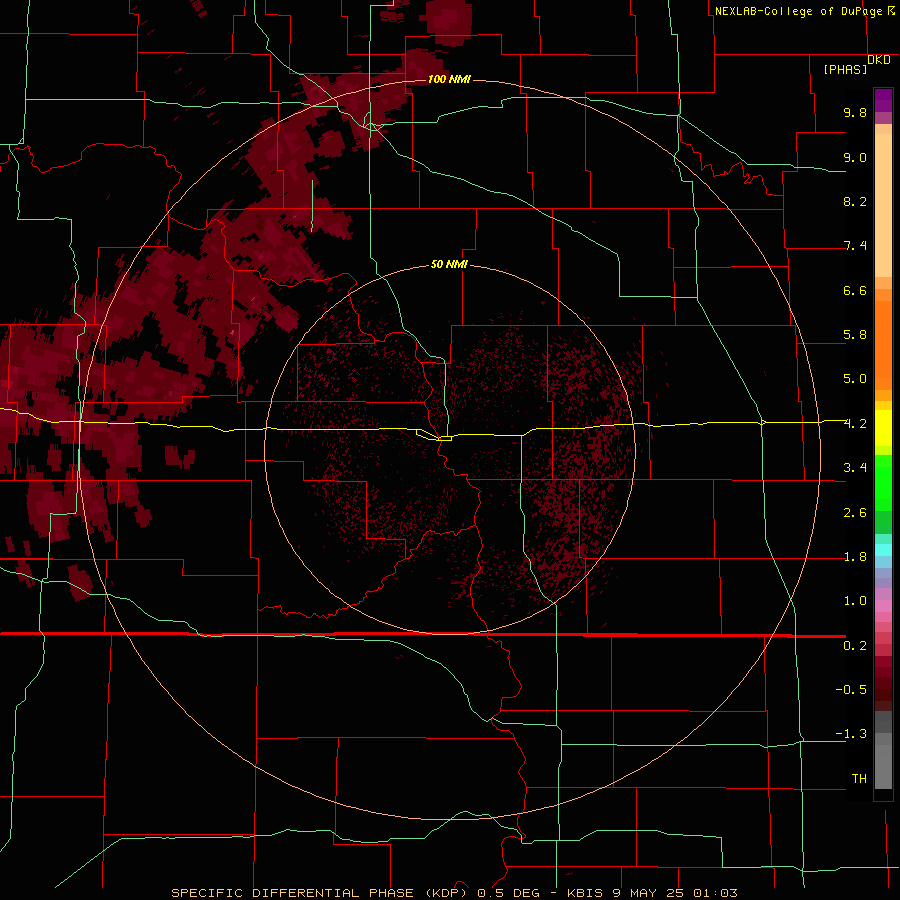Image resolution: width=900 pixels, height=900 pixels.
Task: Click the TH threshold label
Action: [x=859, y=778]
